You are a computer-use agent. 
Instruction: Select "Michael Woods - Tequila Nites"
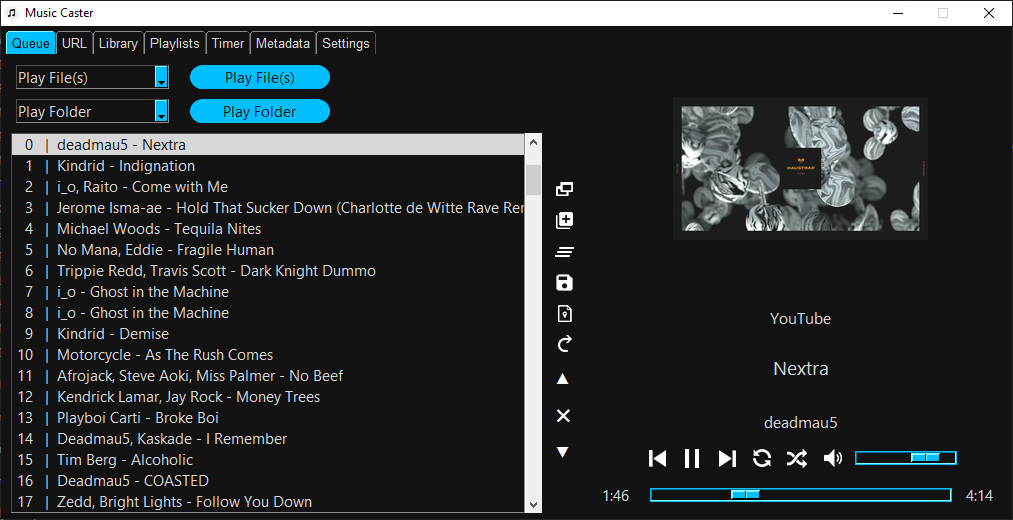268,229
